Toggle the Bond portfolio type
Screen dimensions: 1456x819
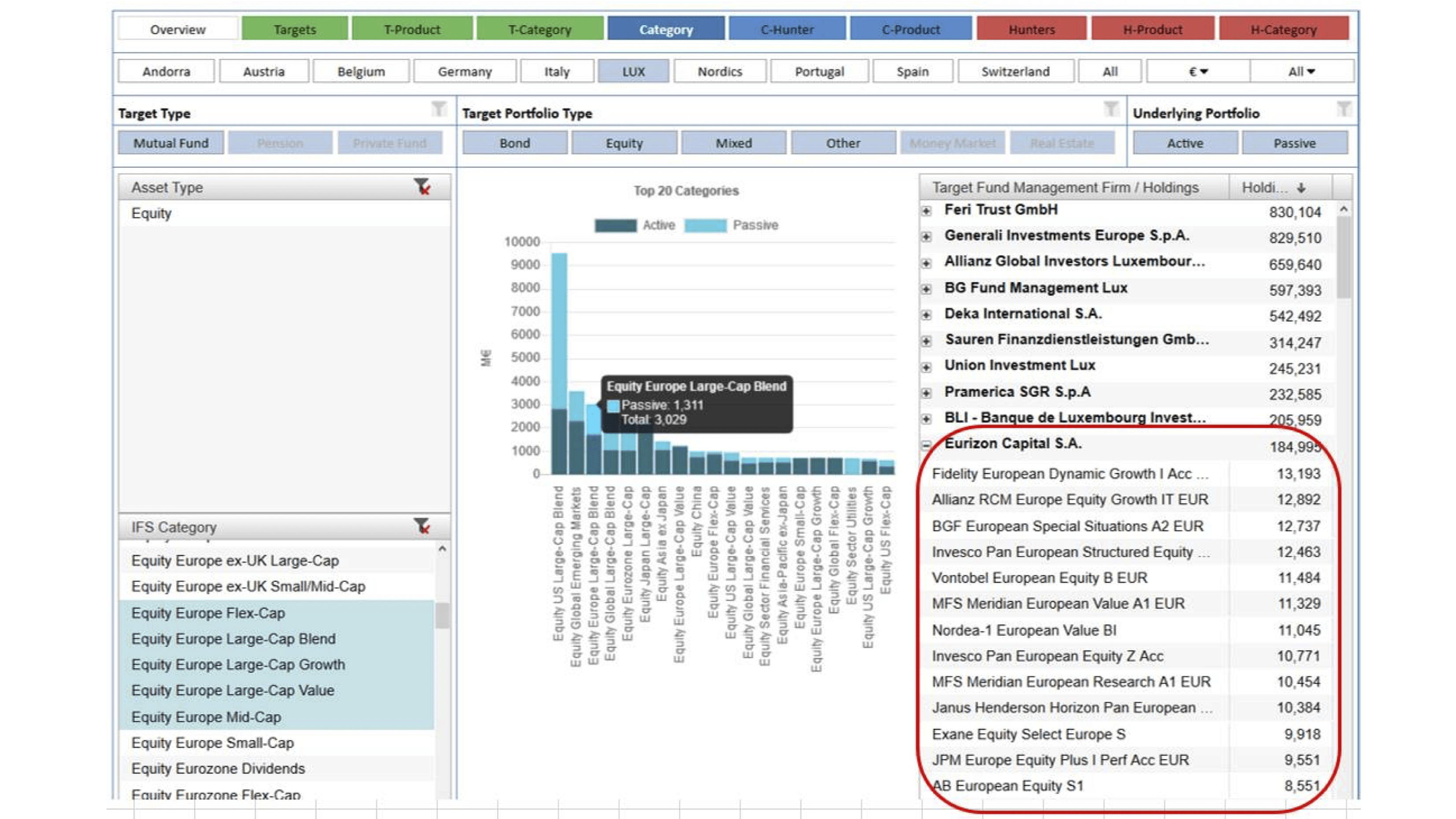[x=514, y=143]
